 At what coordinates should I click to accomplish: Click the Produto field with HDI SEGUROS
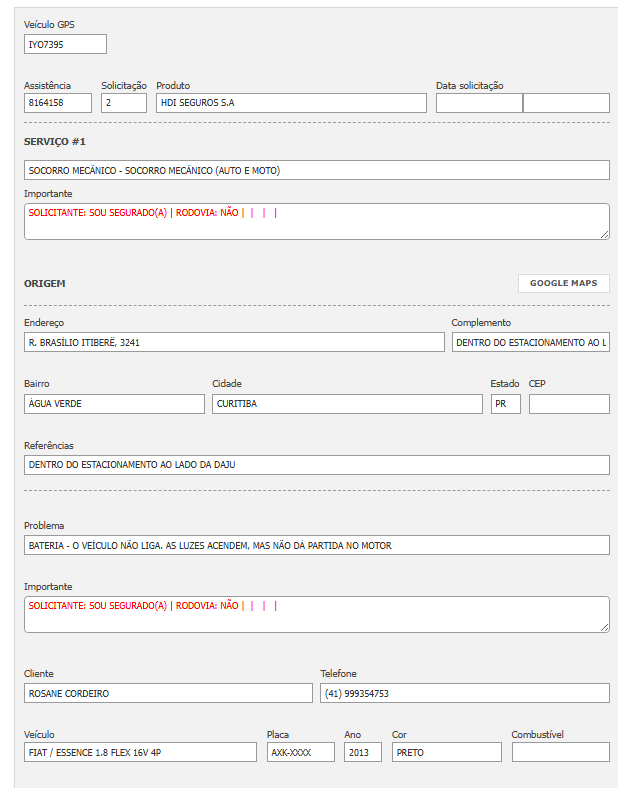click(x=291, y=103)
